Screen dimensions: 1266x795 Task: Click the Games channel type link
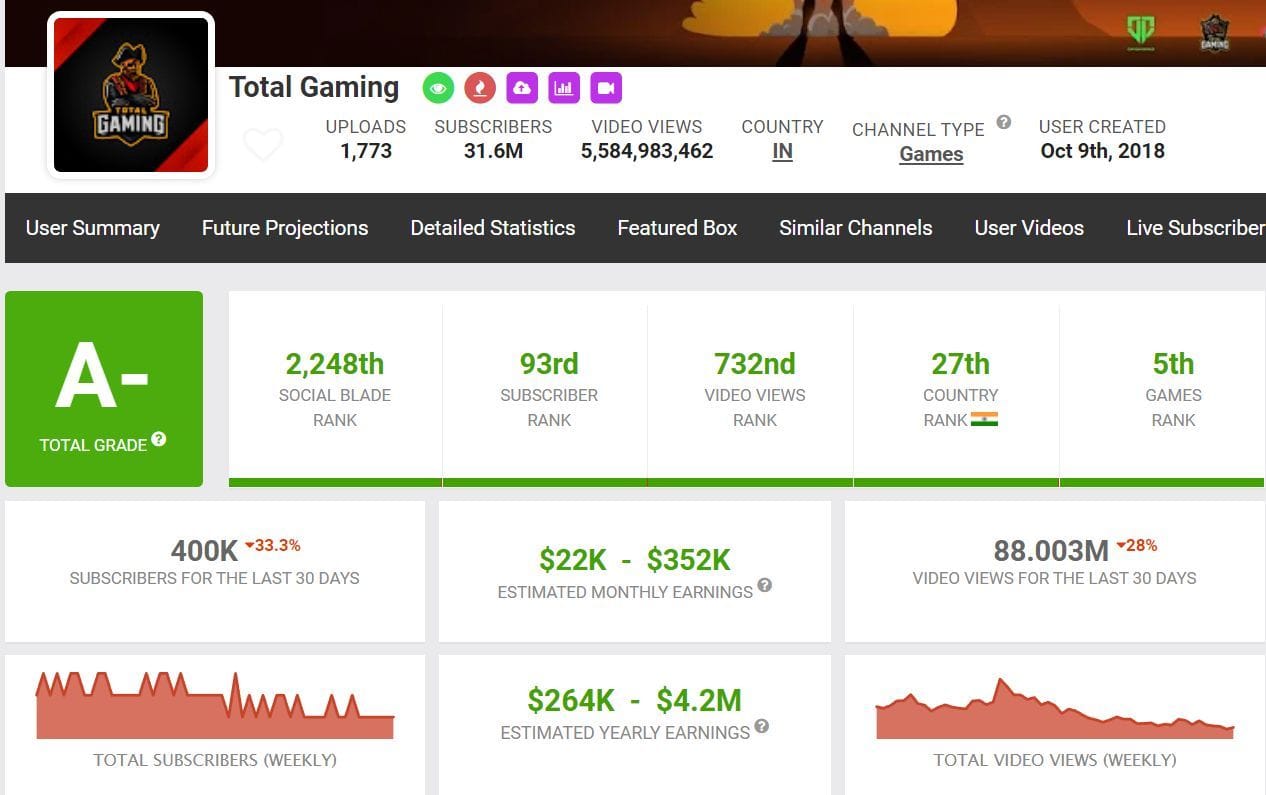click(x=931, y=154)
